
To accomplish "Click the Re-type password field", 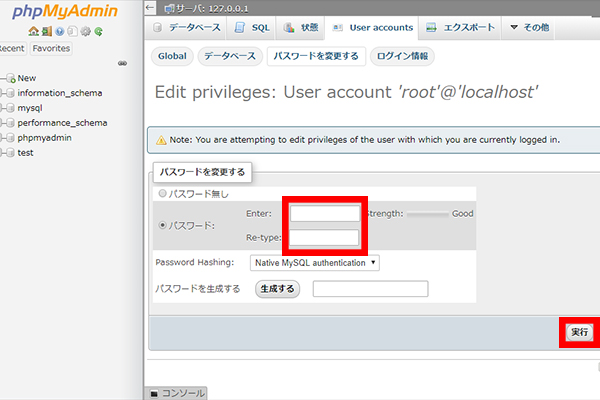I will coord(324,237).
